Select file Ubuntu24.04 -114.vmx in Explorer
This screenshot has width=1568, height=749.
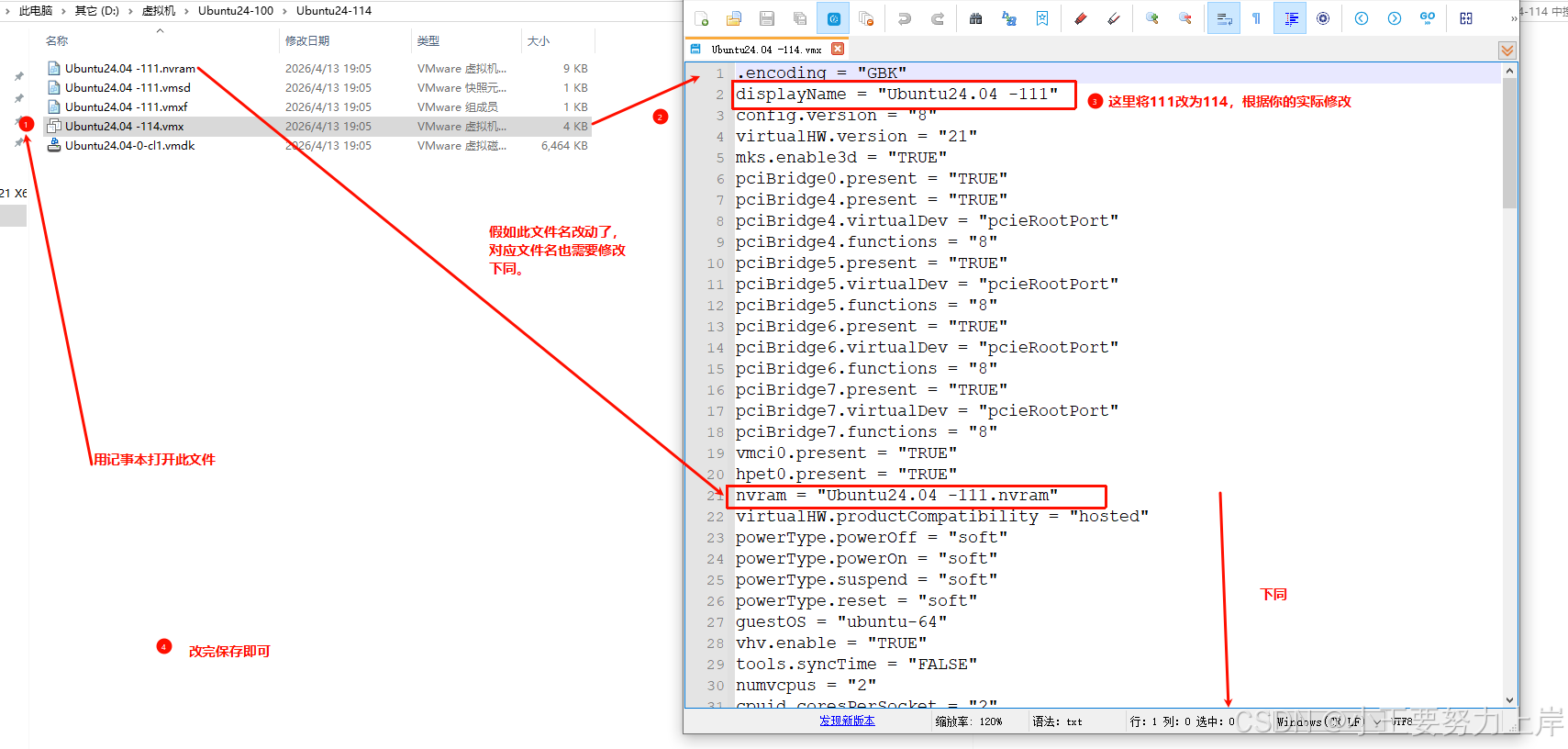(124, 127)
